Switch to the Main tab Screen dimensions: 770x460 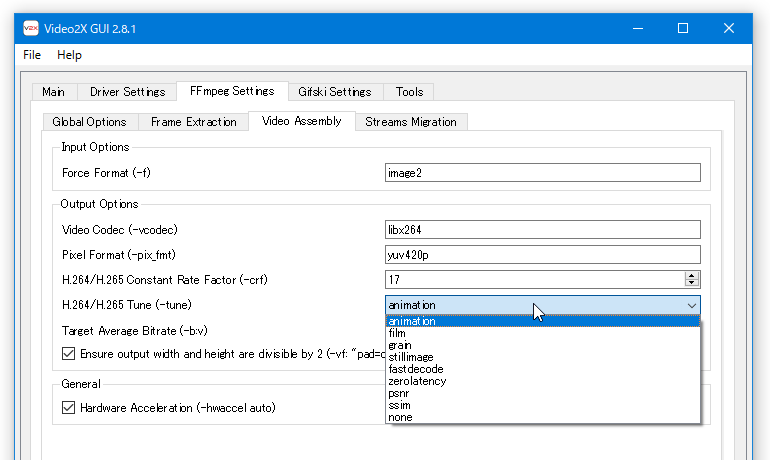[x=54, y=92]
